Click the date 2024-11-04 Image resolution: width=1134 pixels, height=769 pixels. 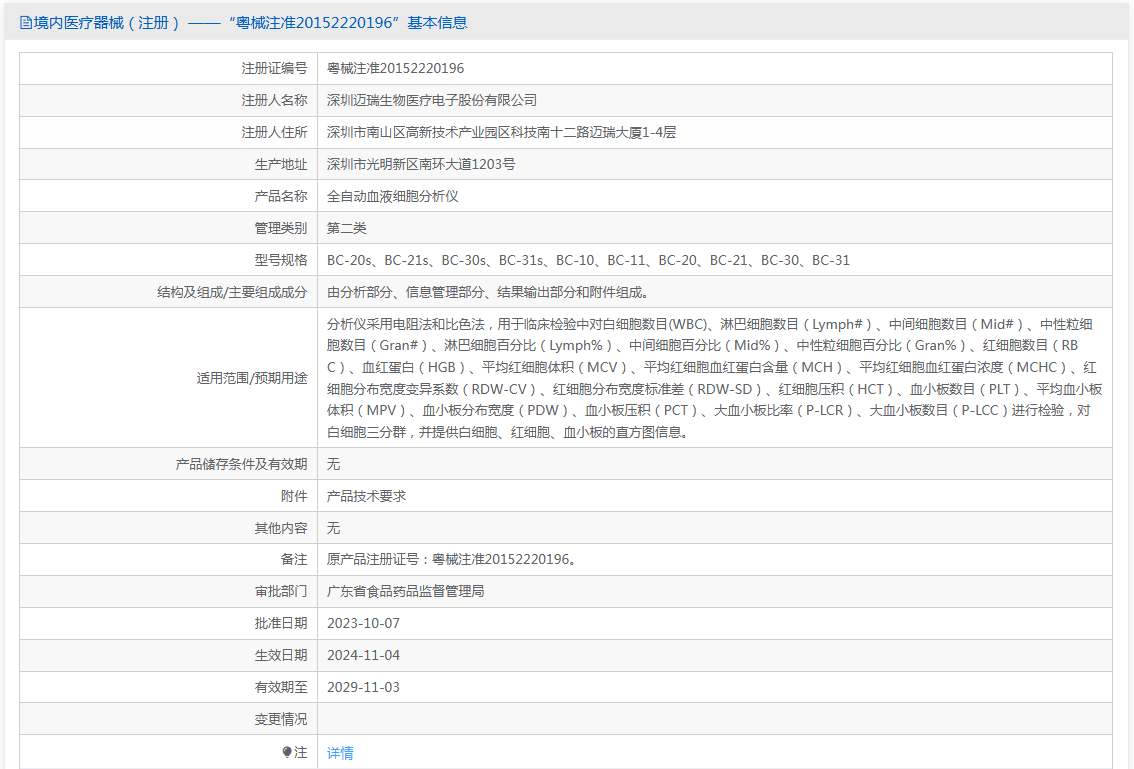363,655
